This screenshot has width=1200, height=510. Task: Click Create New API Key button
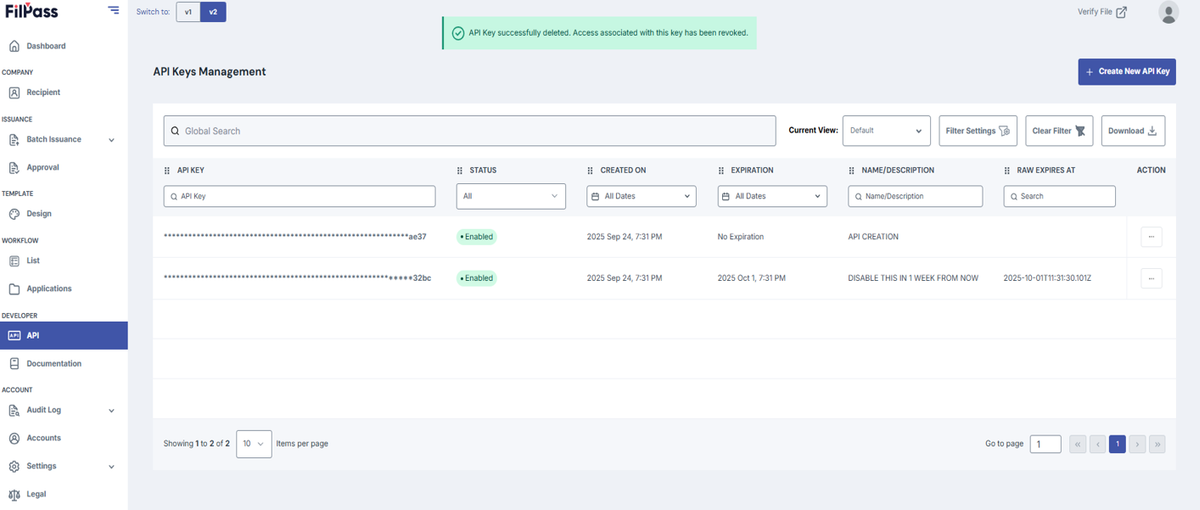tap(1126, 72)
